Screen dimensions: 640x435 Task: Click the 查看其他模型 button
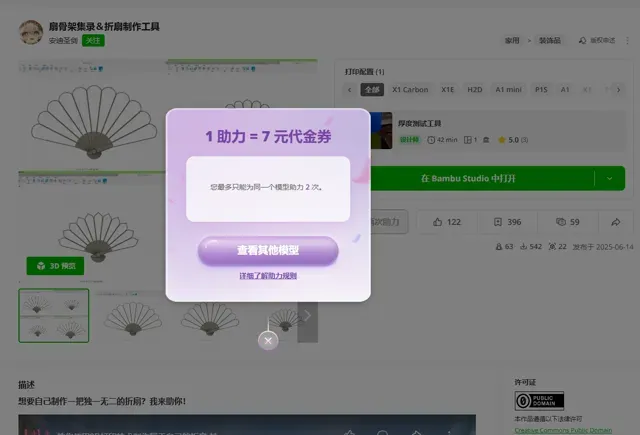tap(268, 250)
